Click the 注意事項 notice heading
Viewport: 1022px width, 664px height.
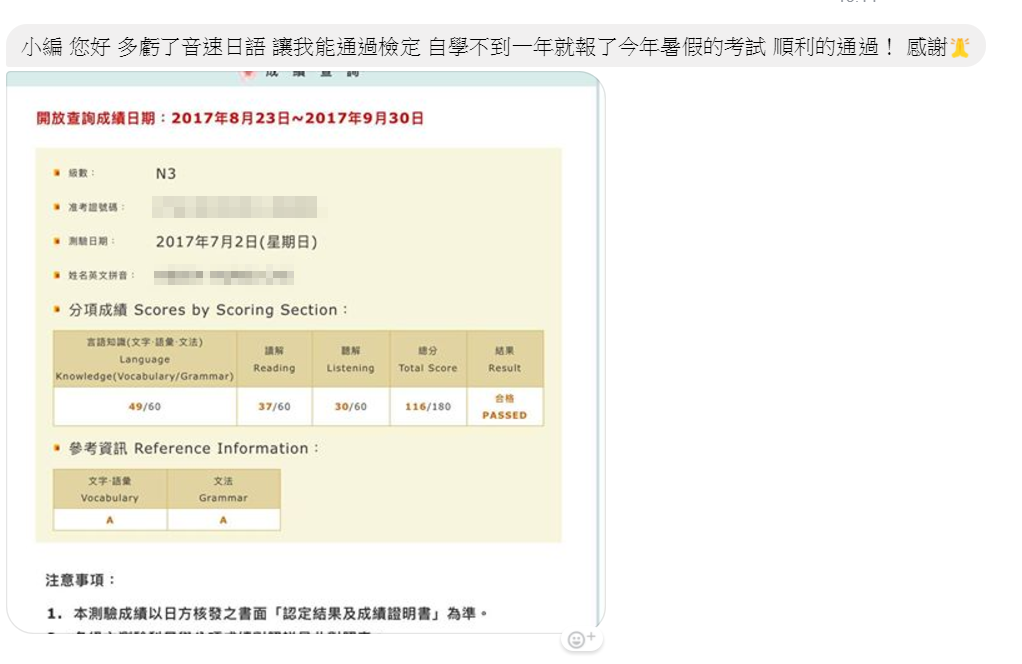pos(81,580)
